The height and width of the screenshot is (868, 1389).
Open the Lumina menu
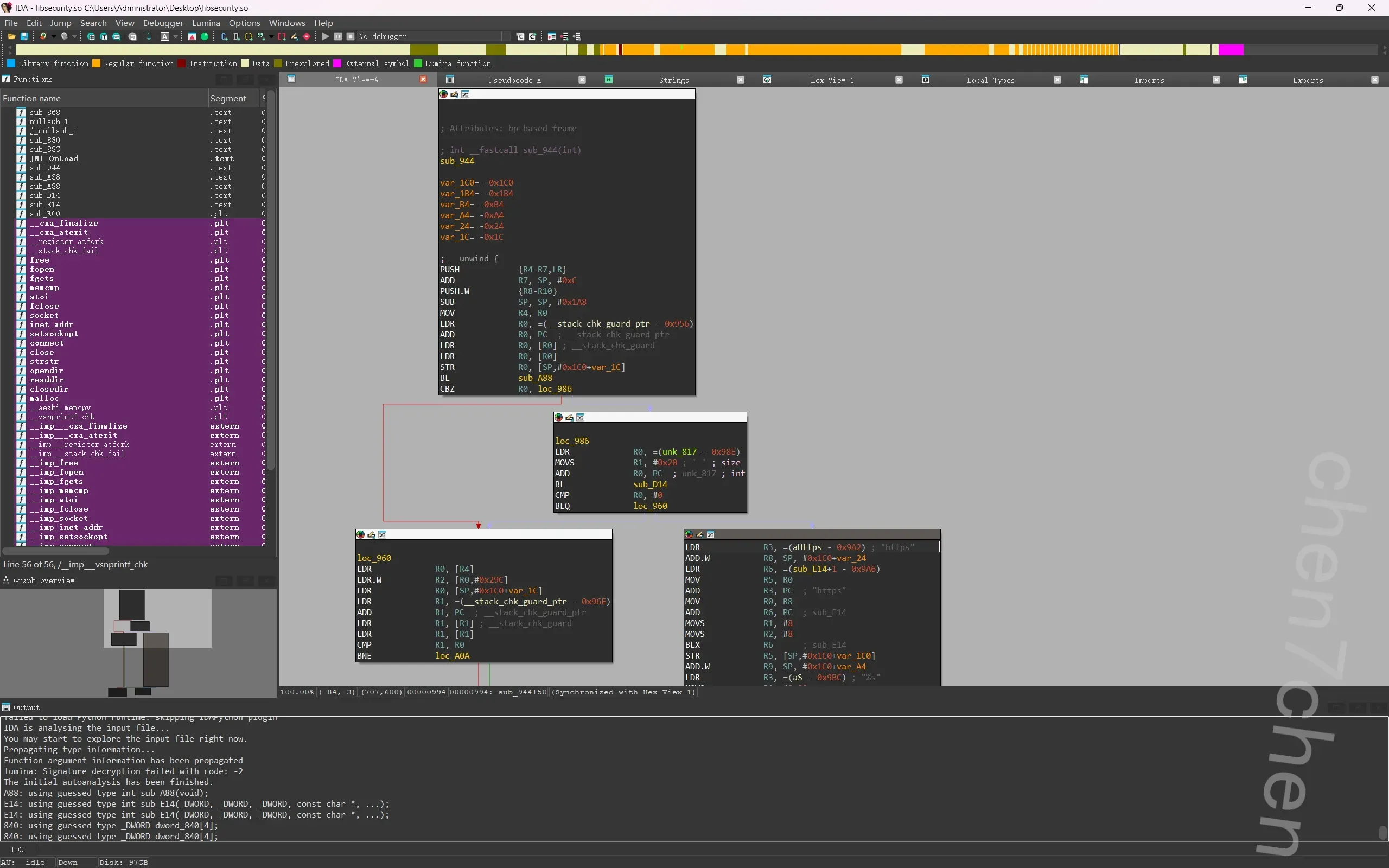(x=206, y=23)
